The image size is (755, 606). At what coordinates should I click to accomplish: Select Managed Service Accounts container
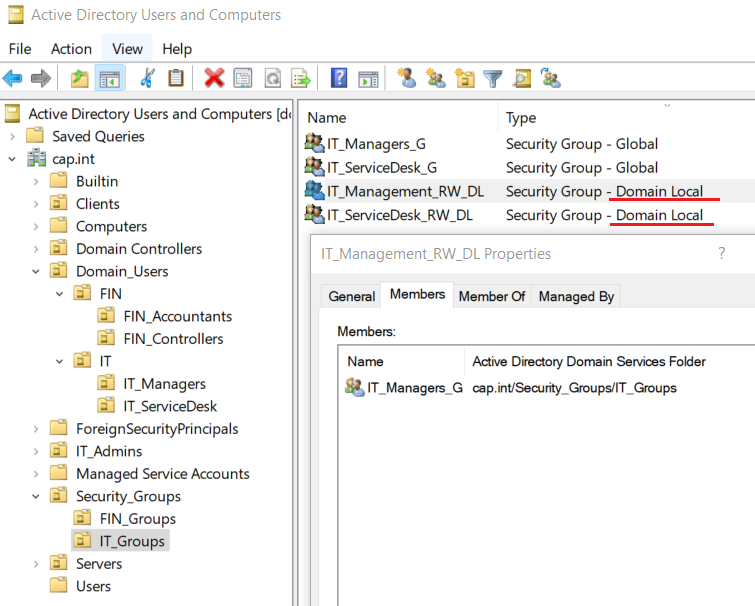pos(162,474)
